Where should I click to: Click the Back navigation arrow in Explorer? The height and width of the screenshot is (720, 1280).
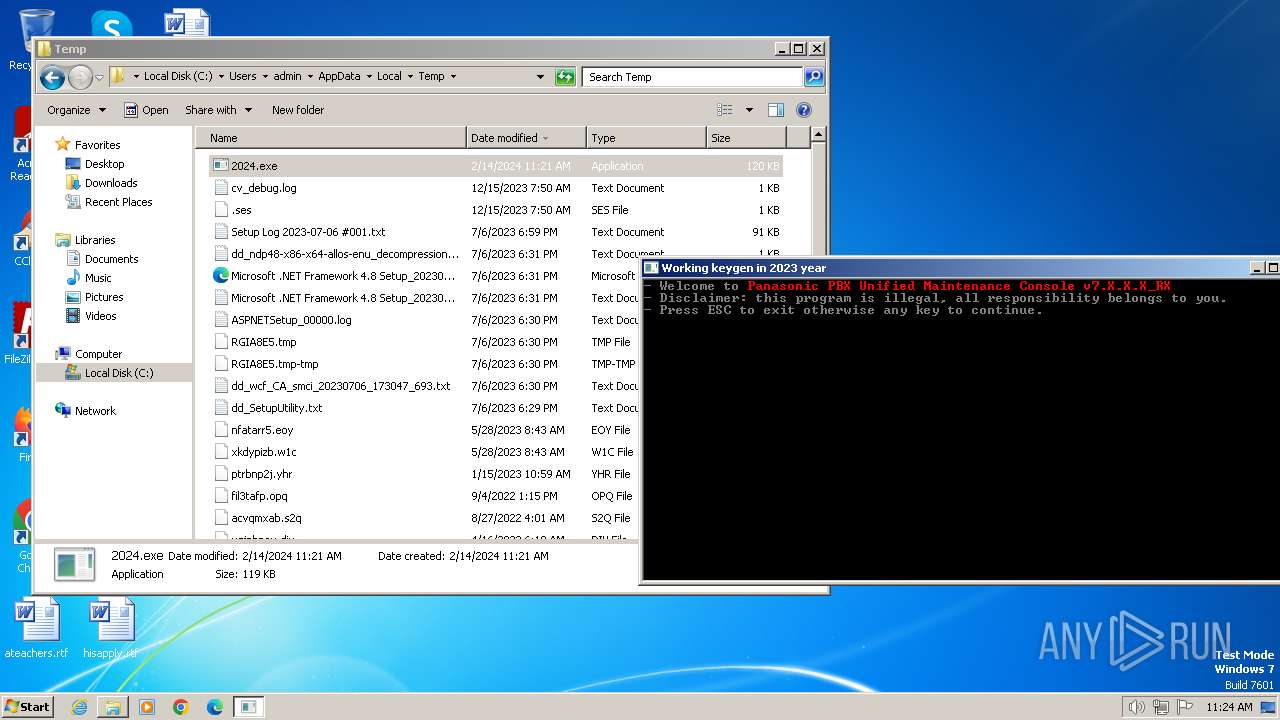coord(53,77)
